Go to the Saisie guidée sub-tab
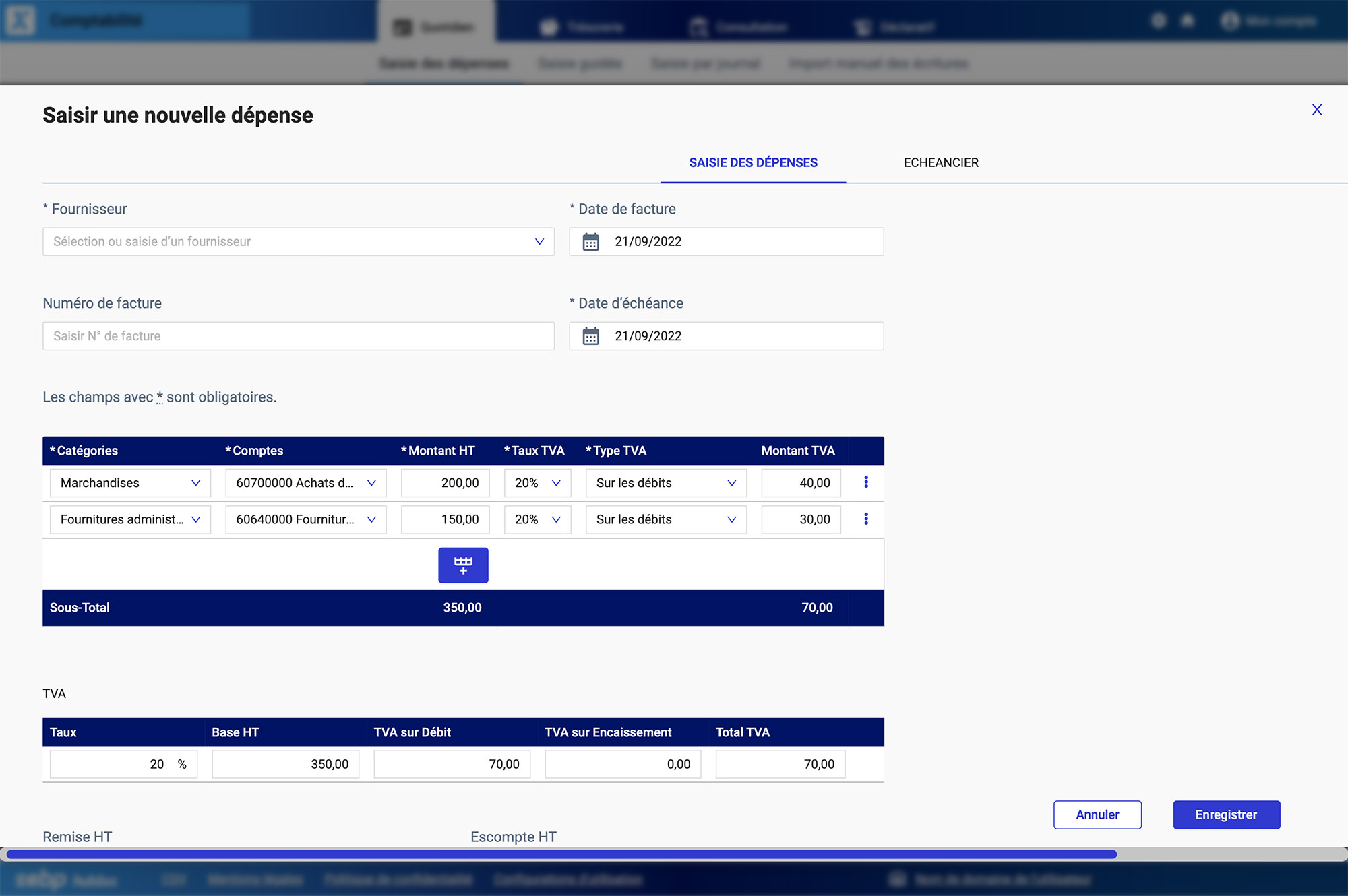Screen dimensions: 1348x896 [x=580, y=64]
